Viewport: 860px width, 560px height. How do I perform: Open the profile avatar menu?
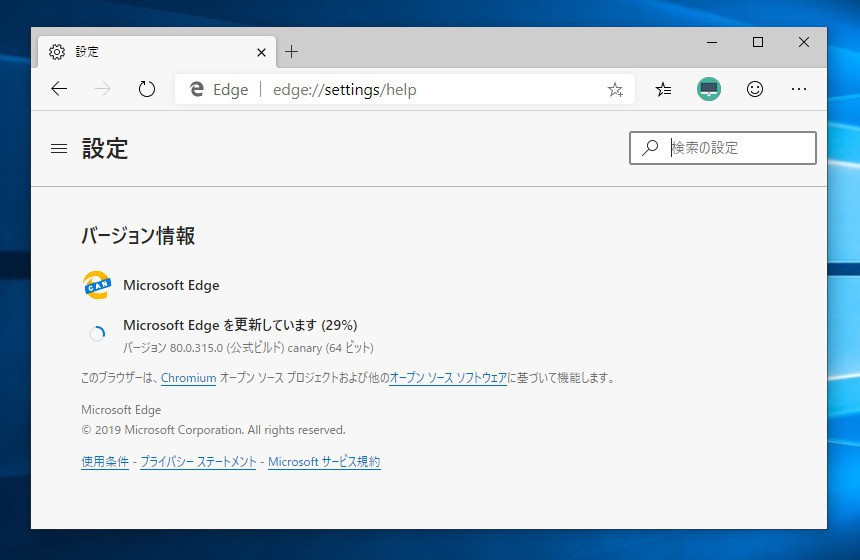point(709,89)
